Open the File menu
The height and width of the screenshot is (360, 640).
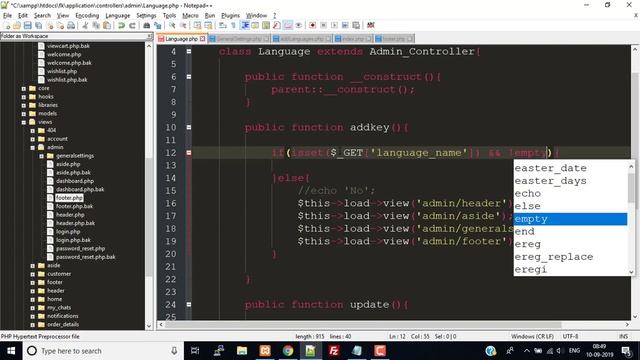pos(7,15)
